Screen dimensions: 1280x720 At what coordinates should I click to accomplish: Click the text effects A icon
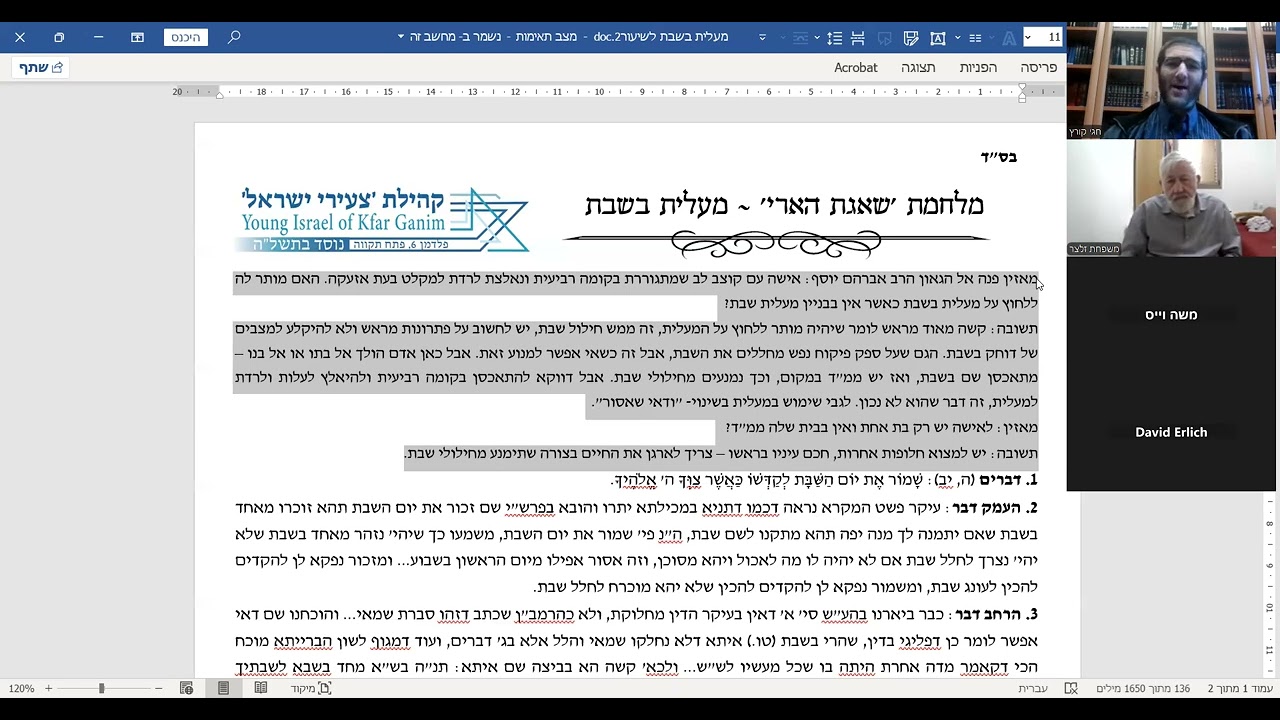click(x=1009, y=38)
